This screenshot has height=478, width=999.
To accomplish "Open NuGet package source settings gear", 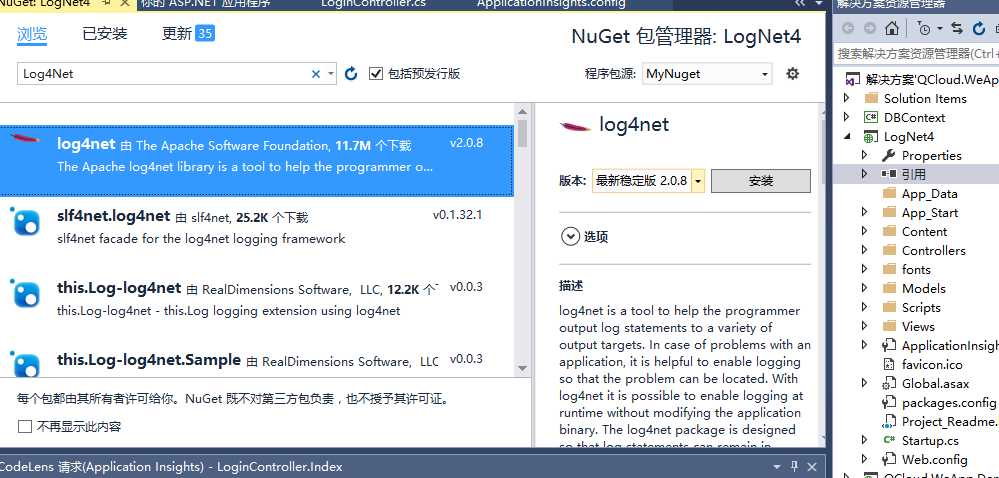I will click(x=793, y=74).
